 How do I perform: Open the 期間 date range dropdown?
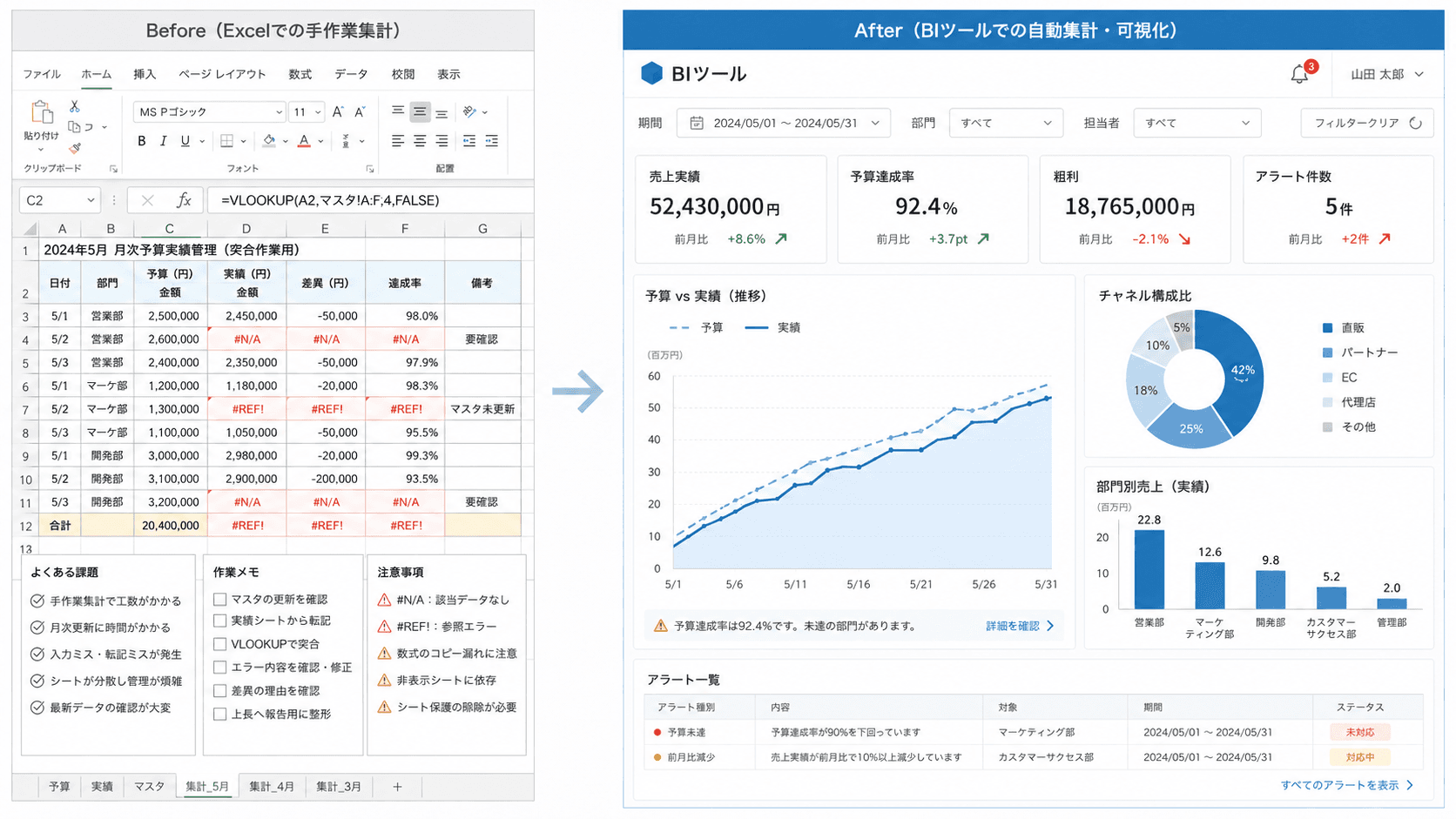(783, 124)
